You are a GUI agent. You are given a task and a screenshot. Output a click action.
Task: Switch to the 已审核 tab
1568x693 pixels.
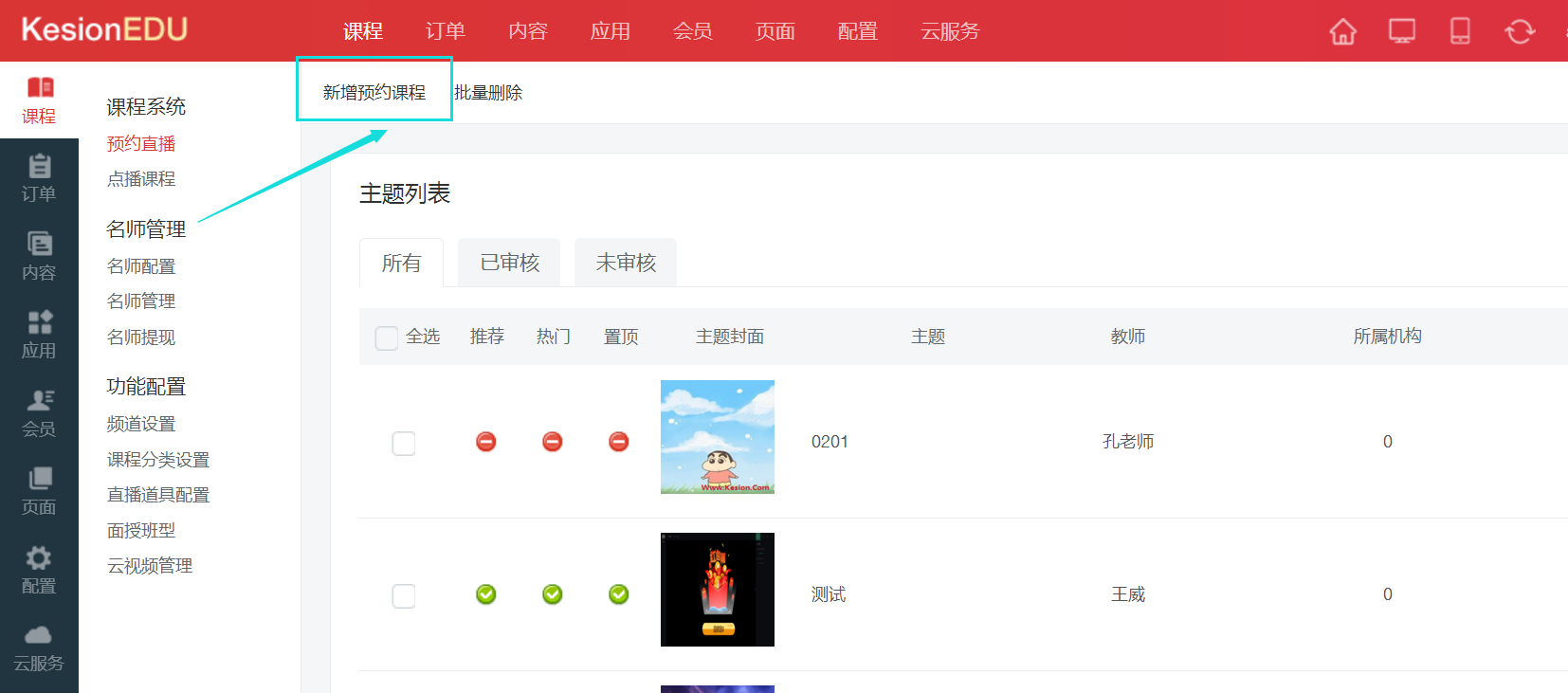coord(509,263)
